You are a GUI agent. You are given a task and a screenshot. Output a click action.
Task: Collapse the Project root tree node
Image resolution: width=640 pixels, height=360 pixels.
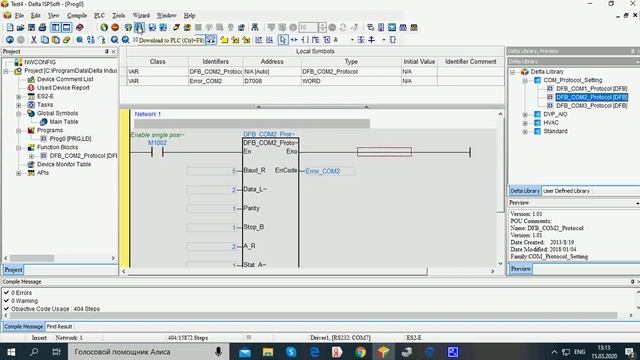click(6, 71)
